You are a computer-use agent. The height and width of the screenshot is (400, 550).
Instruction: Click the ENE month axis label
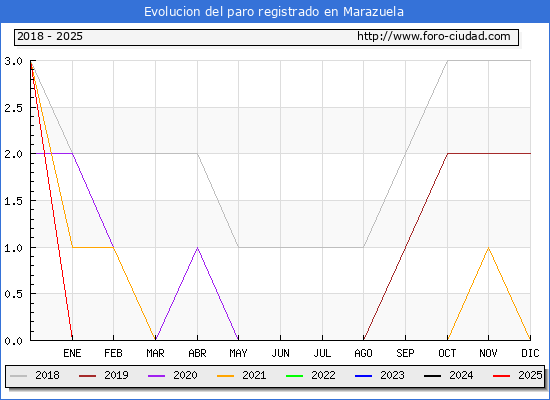tap(72, 353)
